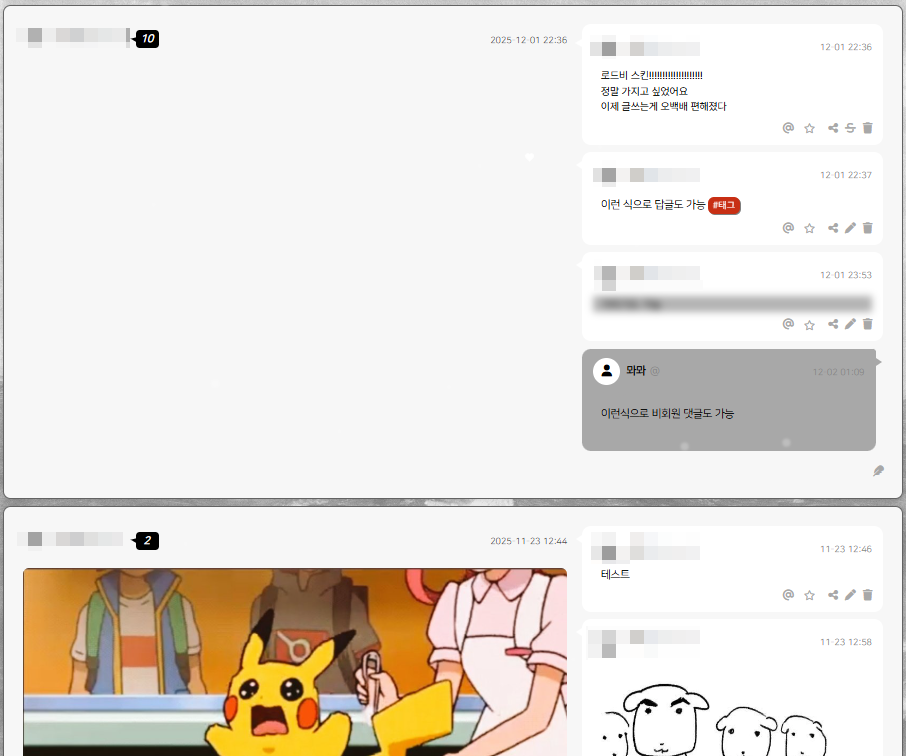Edit the 12-01 23:53 comment
This screenshot has height=756, width=906.
[850, 324]
